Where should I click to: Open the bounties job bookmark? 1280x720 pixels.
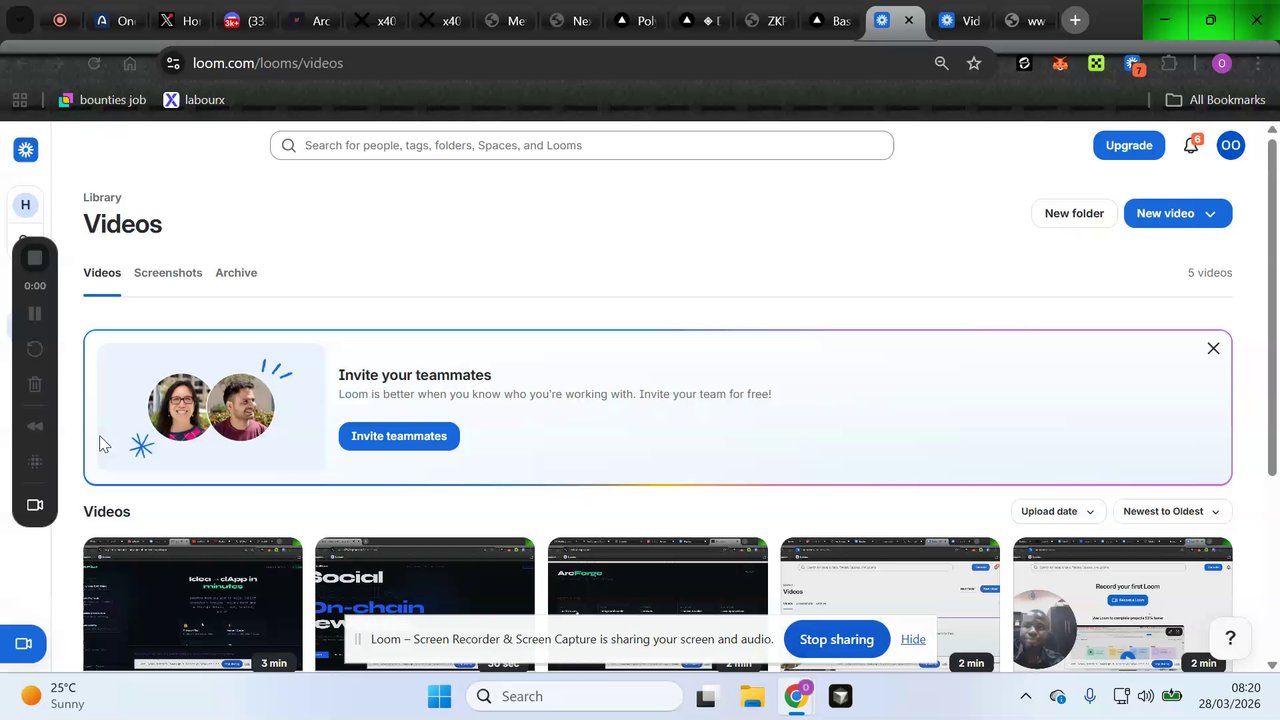pyautogui.click(x=102, y=100)
